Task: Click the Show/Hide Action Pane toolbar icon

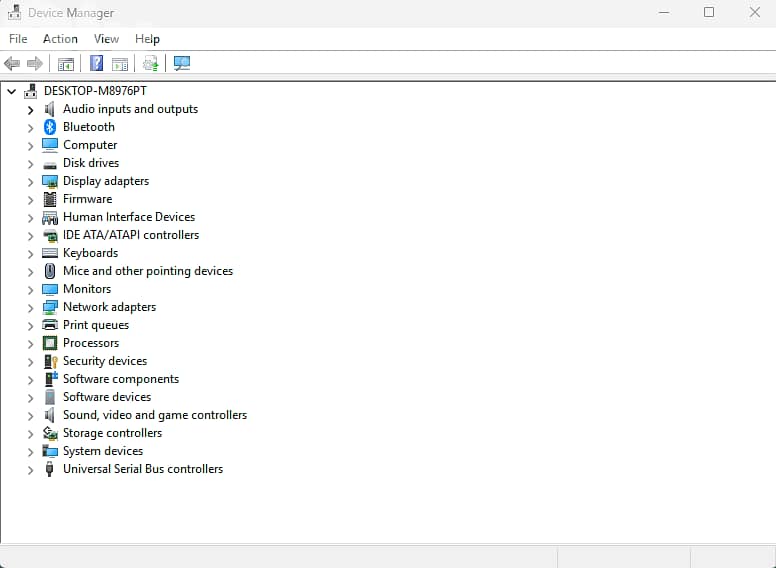Action: click(120, 63)
